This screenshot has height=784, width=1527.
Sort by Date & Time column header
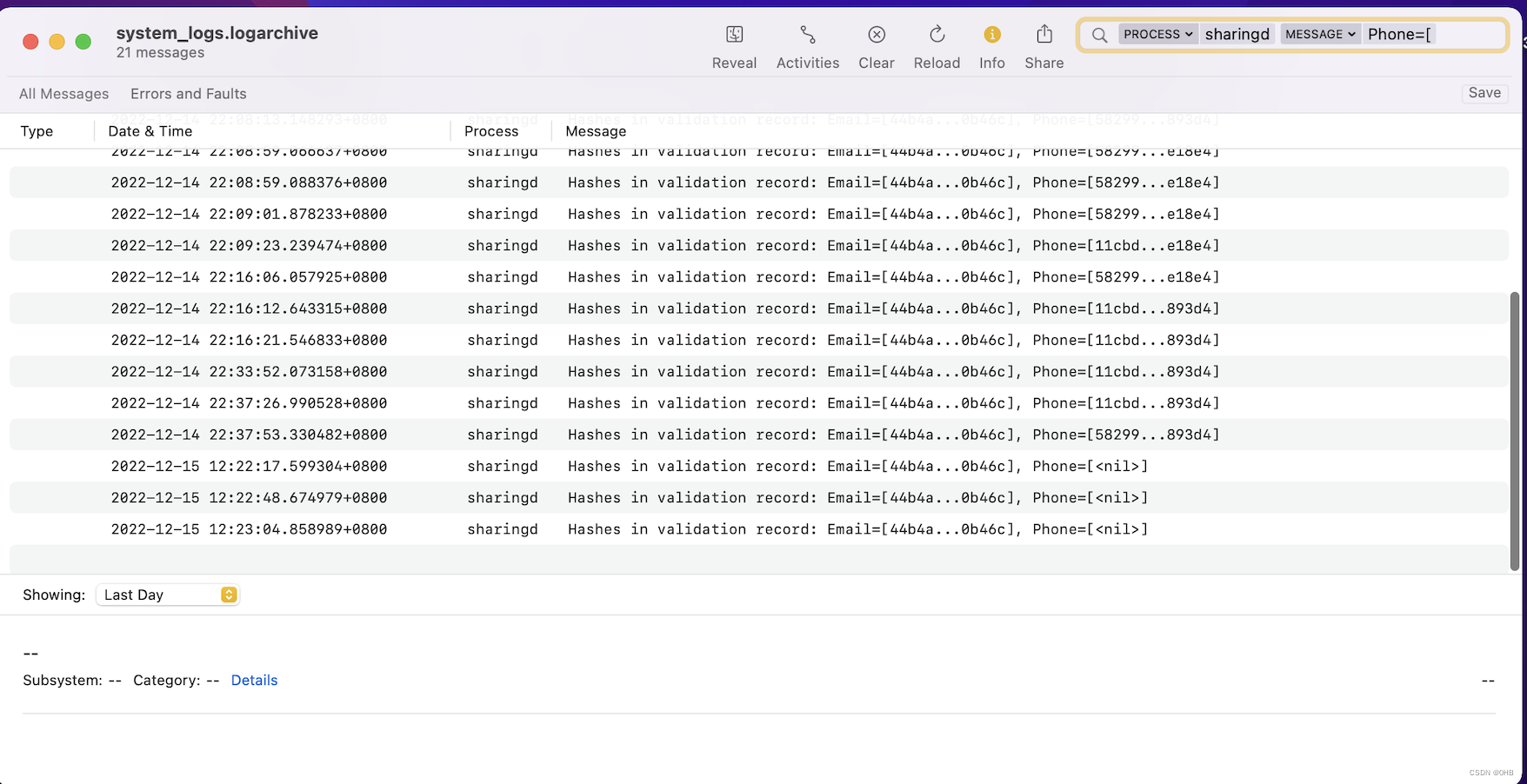coord(150,131)
